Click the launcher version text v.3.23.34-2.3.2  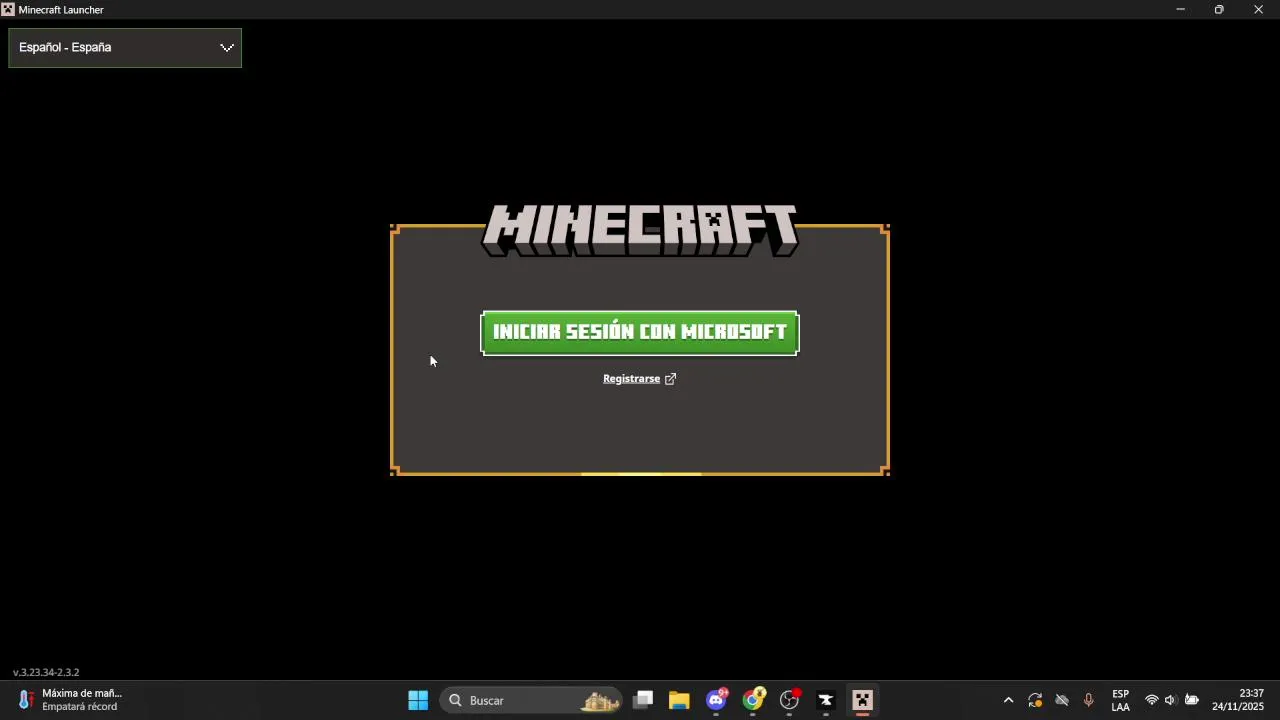(46, 672)
